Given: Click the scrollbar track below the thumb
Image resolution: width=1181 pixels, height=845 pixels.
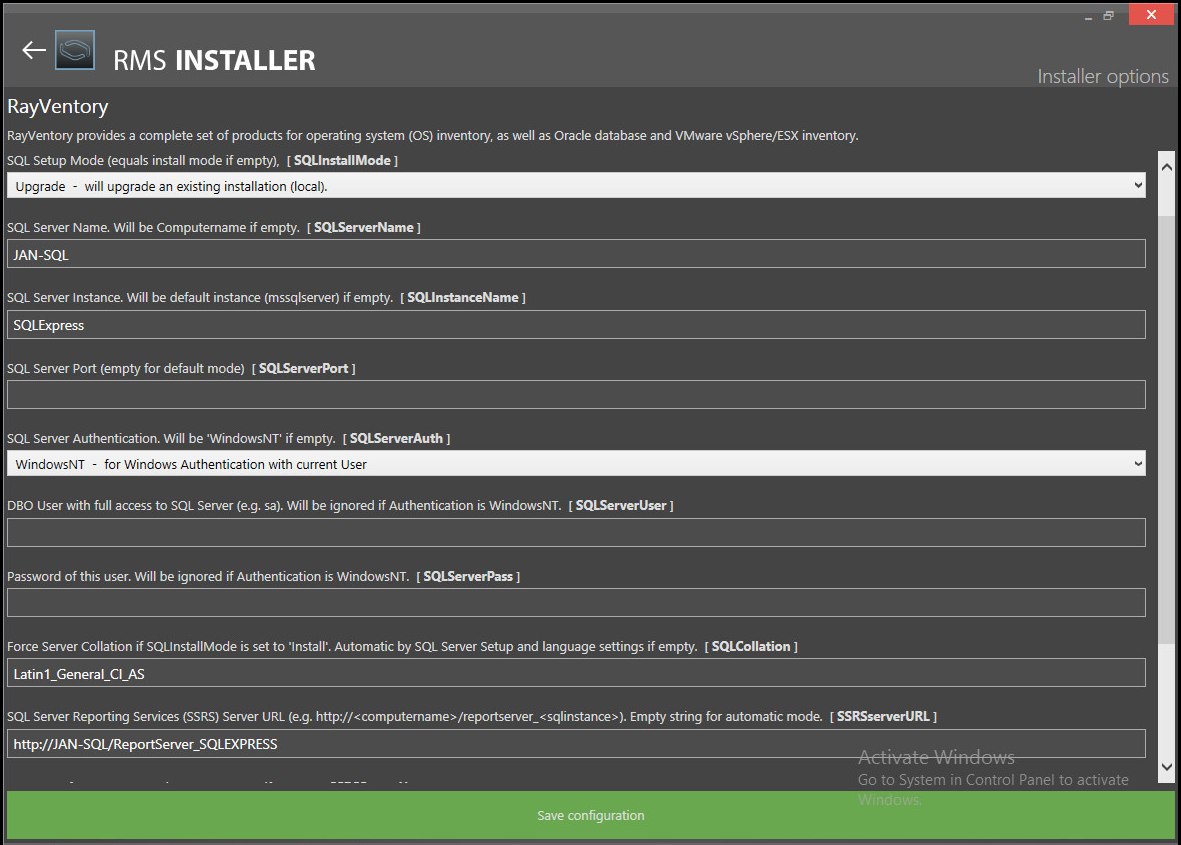Looking at the screenshot, I should tap(1165, 700).
